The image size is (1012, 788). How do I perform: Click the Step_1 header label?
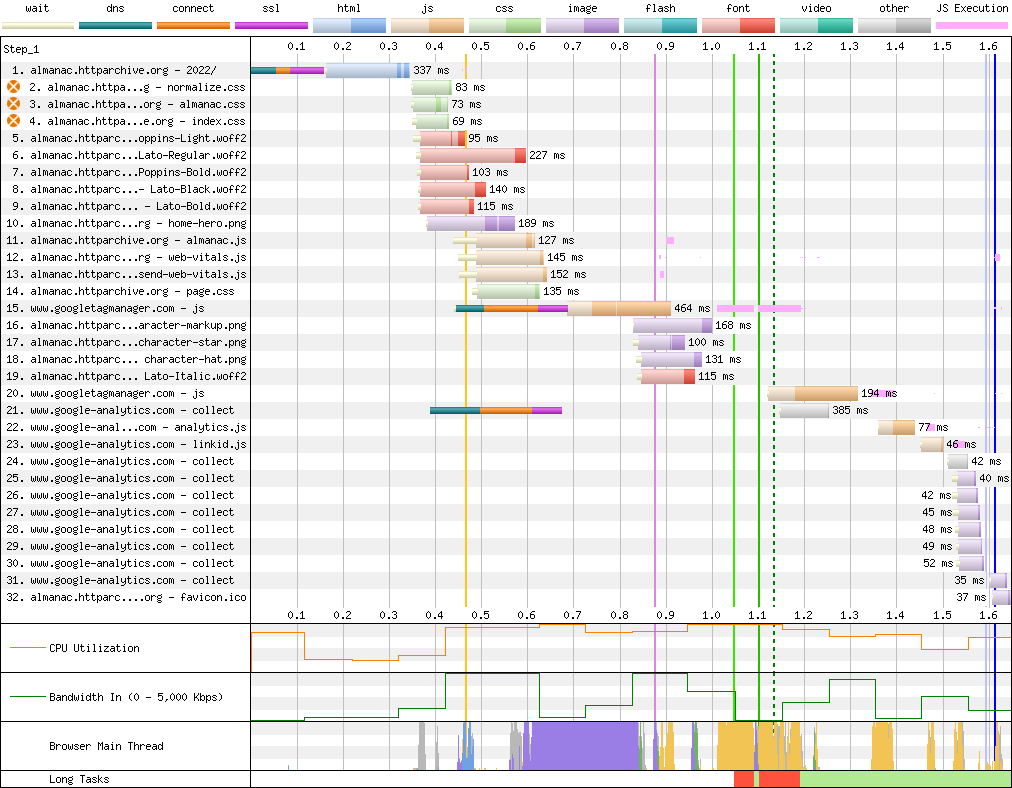click(x=22, y=48)
